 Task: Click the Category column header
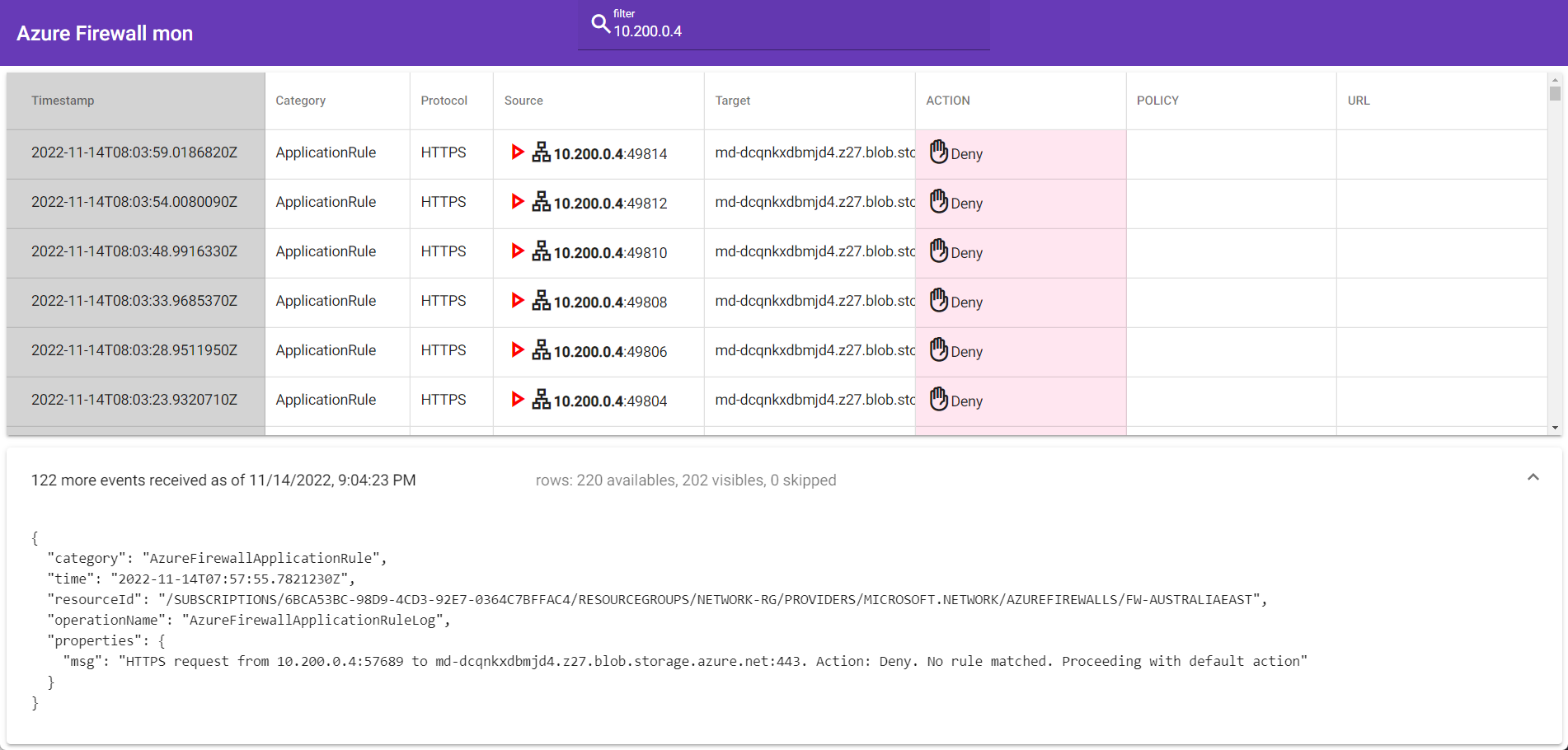[337, 101]
